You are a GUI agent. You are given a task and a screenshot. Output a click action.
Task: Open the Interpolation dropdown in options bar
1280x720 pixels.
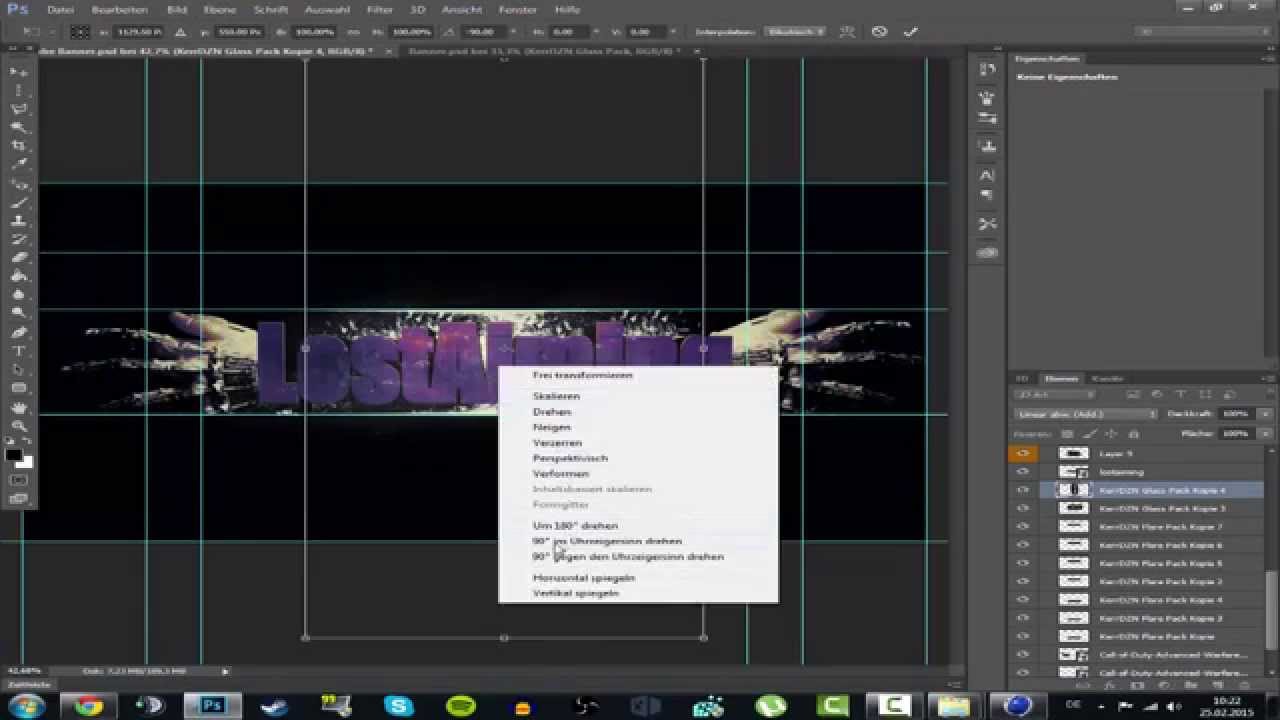tap(797, 32)
